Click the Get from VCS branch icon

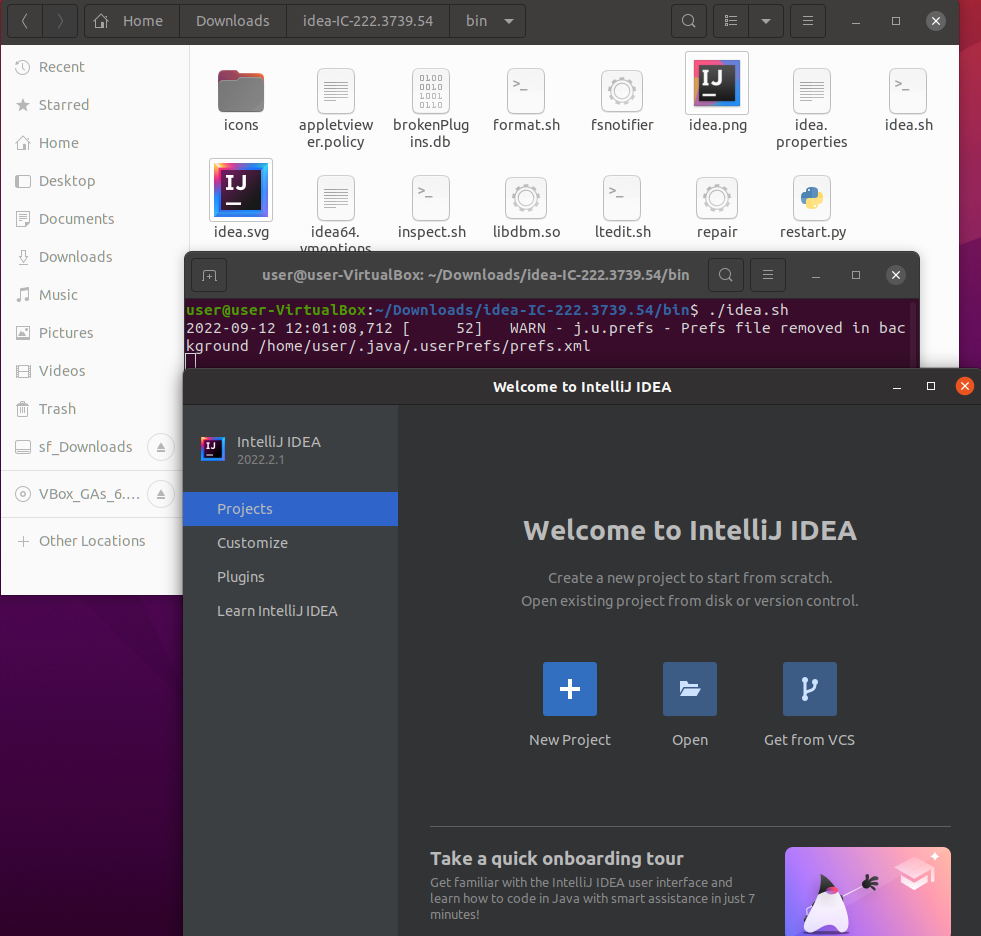(810, 689)
